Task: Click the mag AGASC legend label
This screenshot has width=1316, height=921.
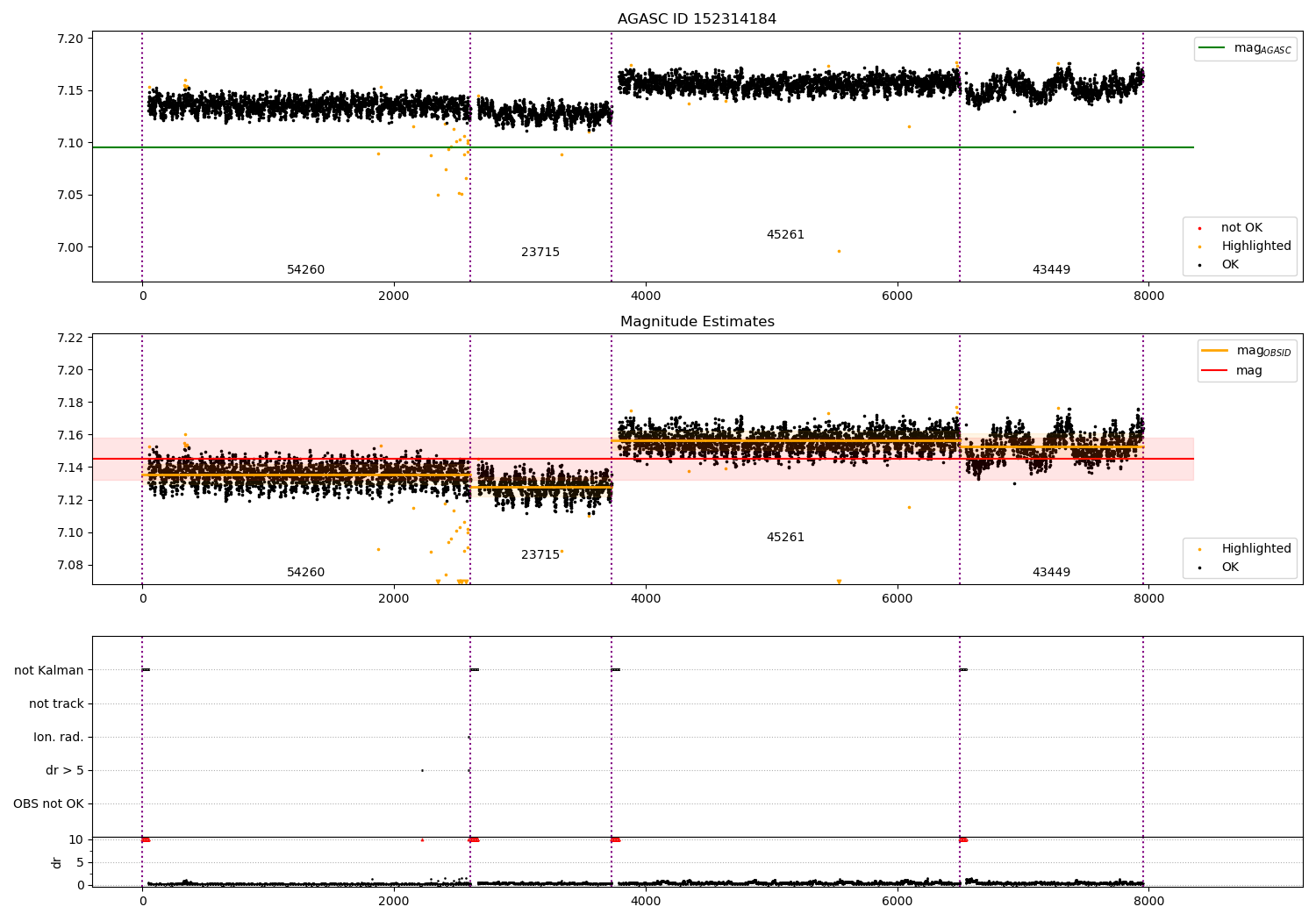Action: (1262, 49)
